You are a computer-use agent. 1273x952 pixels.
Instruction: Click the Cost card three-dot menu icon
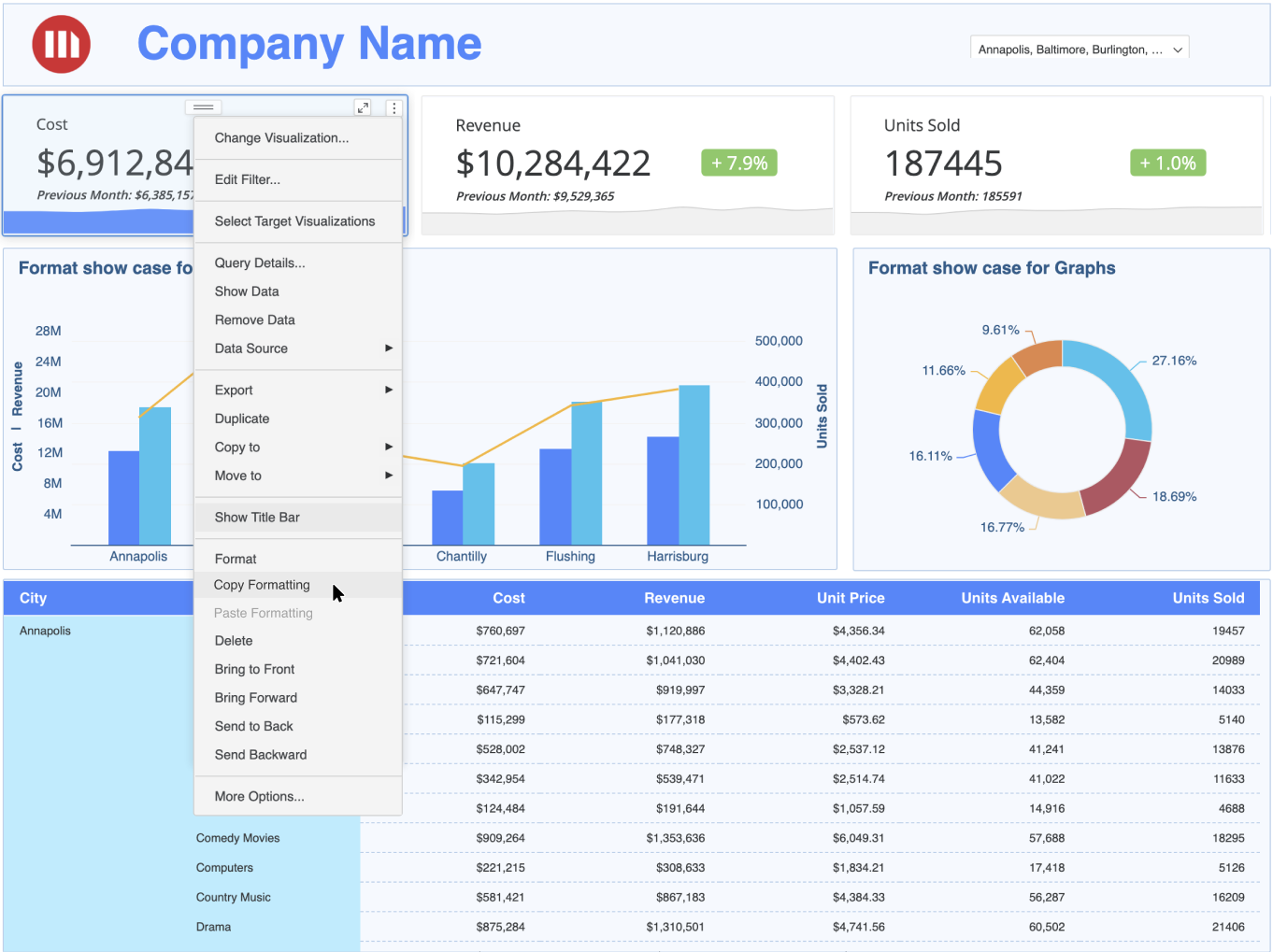tap(393, 108)
